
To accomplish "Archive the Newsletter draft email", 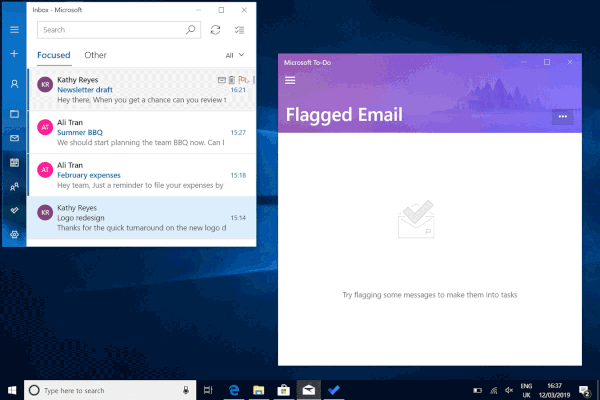I will tap(222, 80).
